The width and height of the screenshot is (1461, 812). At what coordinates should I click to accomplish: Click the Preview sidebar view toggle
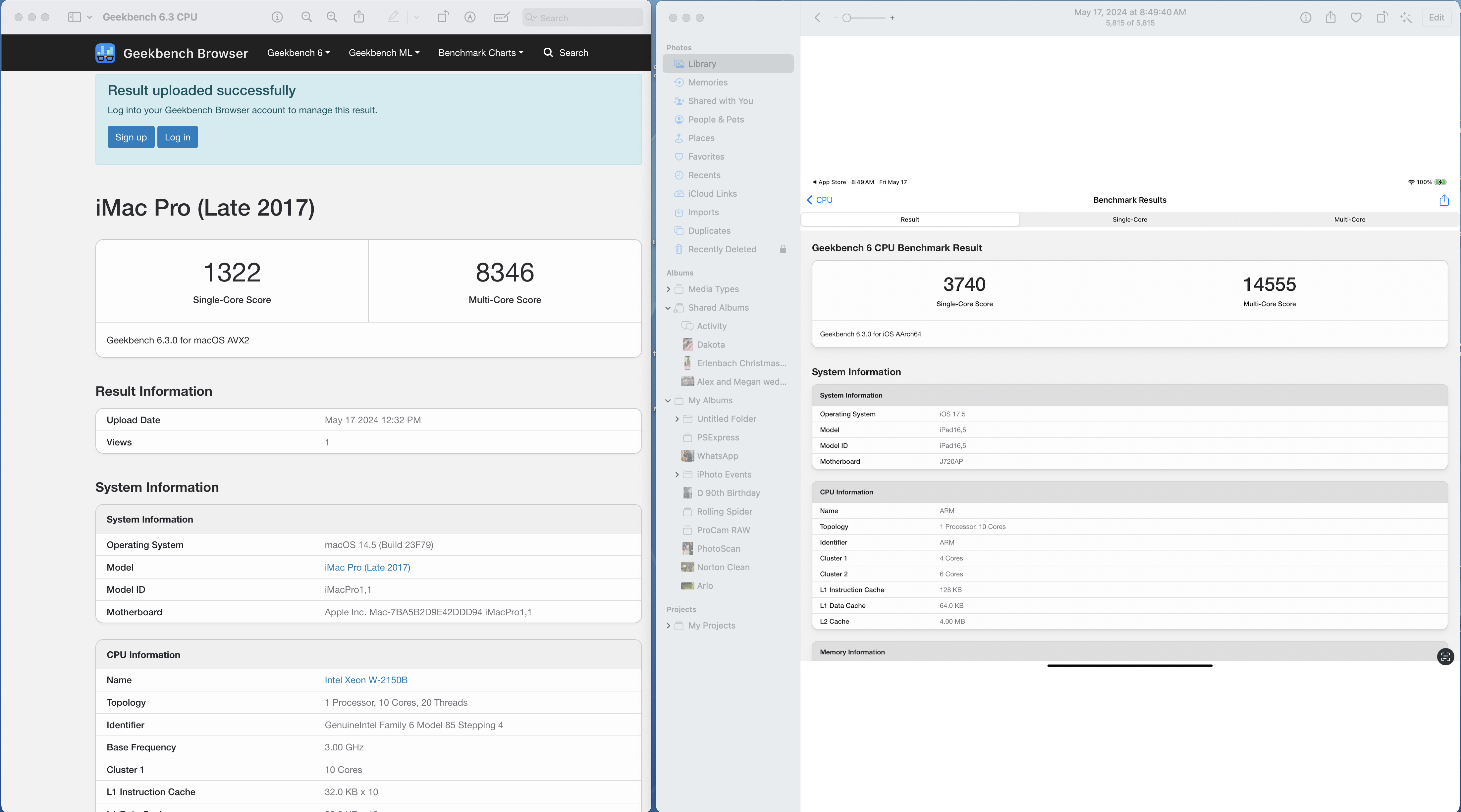pos(74,17)
